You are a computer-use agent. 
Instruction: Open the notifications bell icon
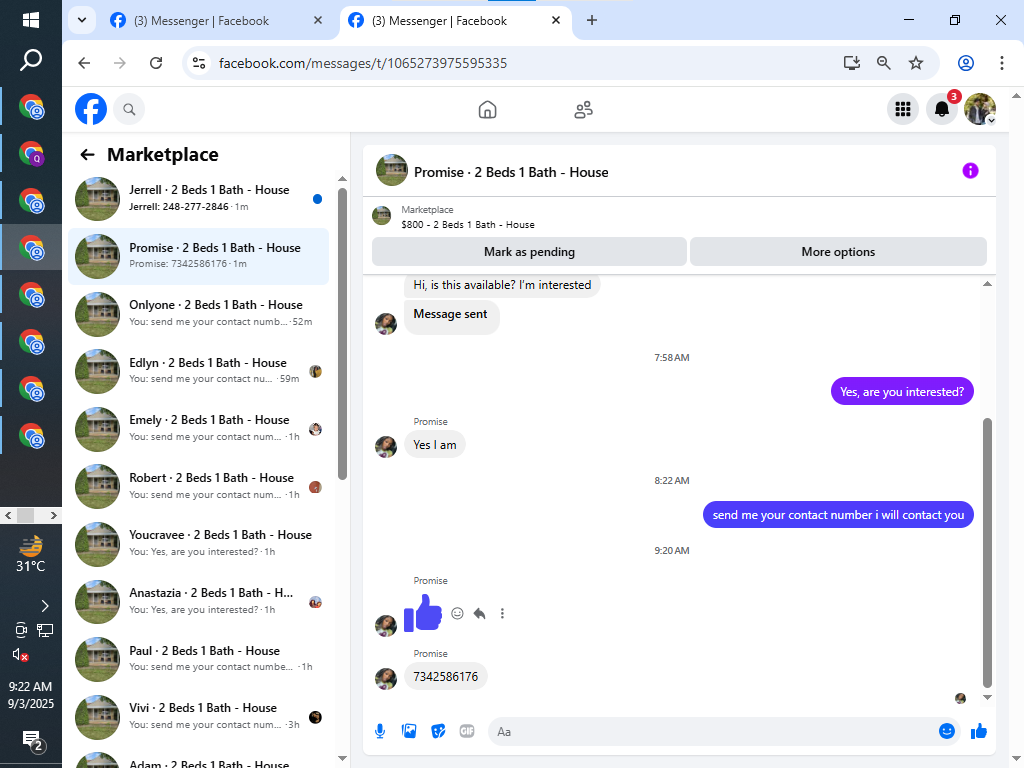pyautogui.click(x=942, y=109)
